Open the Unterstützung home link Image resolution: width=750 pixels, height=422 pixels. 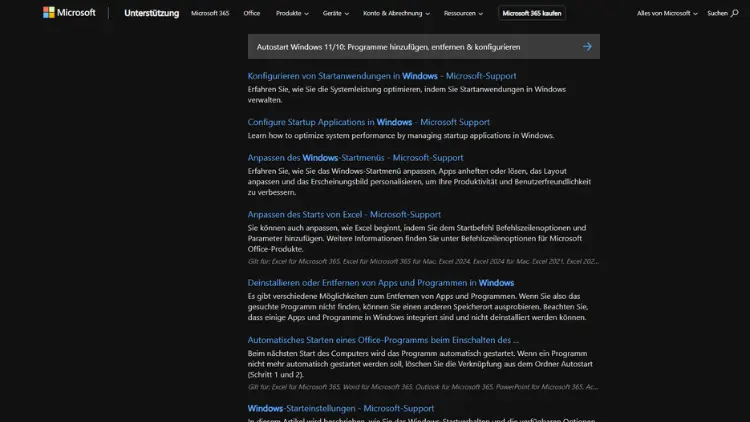tap(152, 13)
